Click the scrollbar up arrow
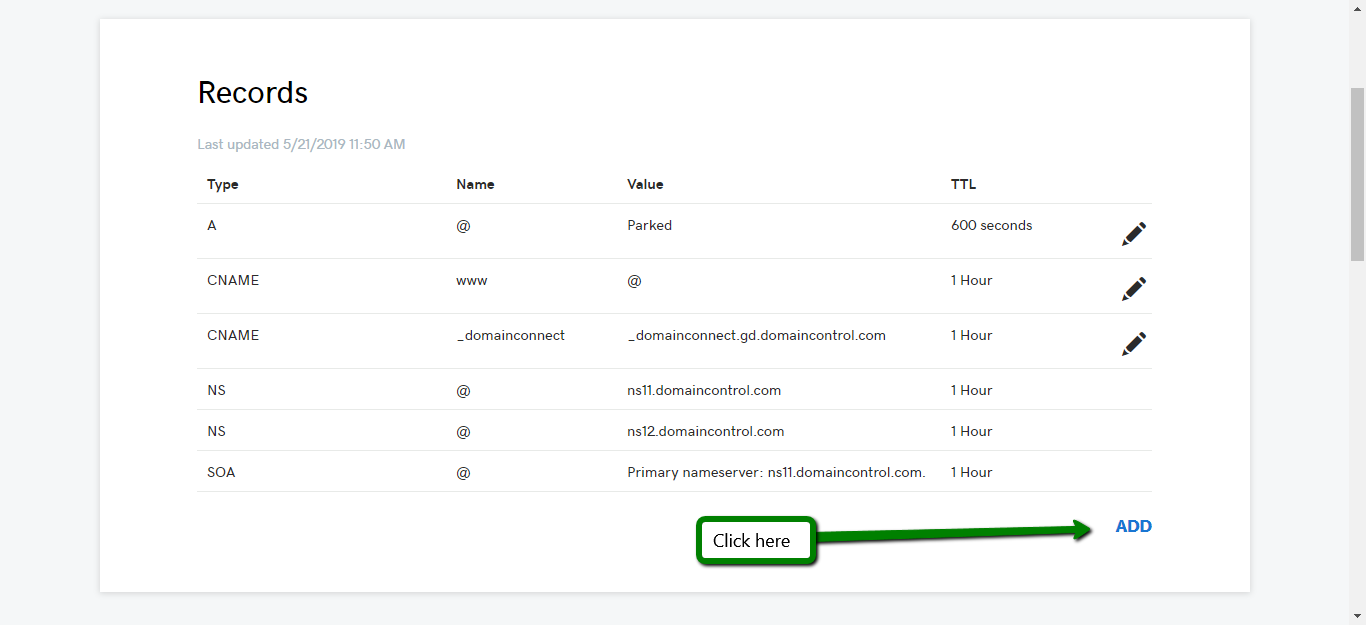 coord(1359,7)
